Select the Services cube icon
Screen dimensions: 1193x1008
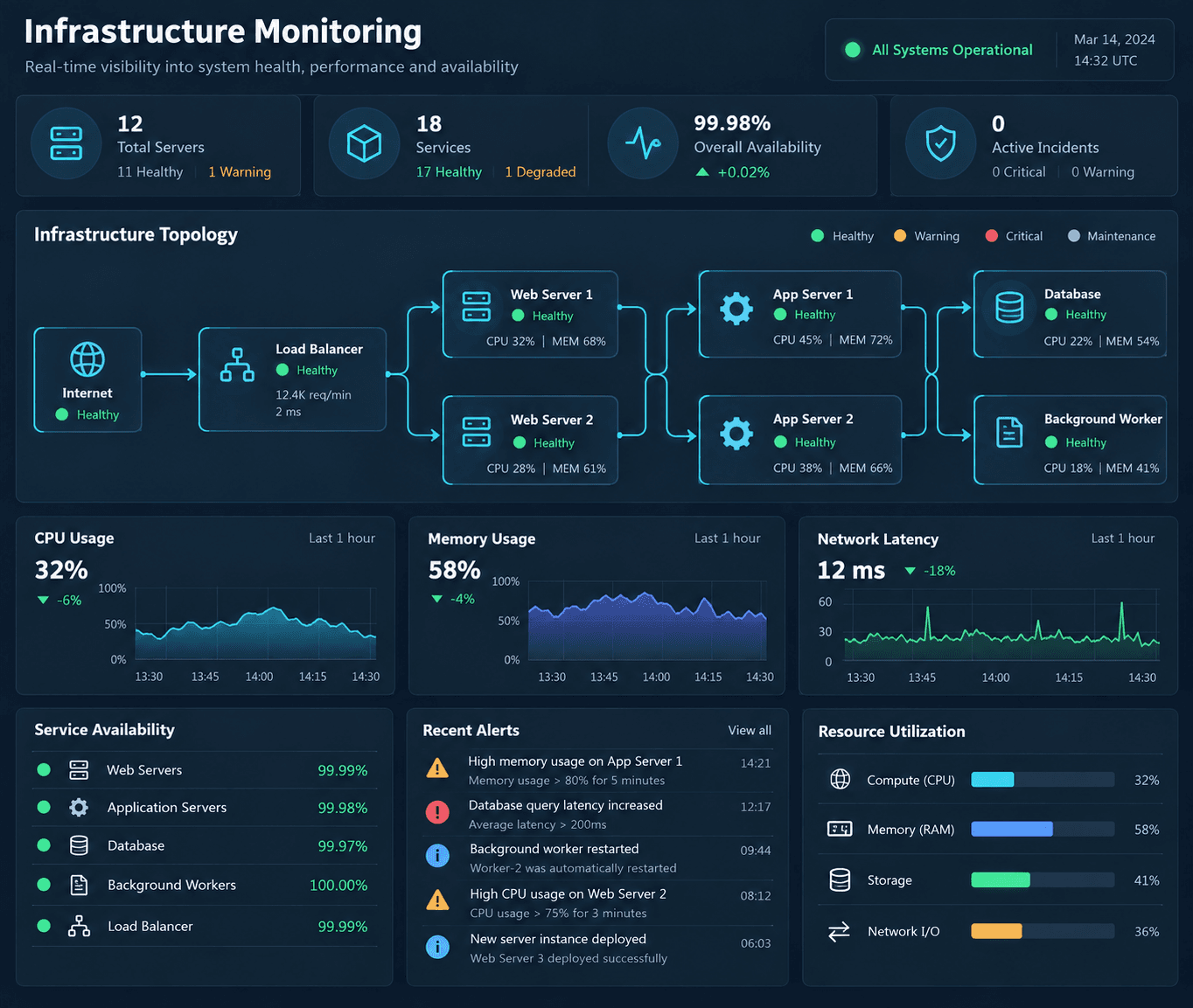(x=364, y=143)
